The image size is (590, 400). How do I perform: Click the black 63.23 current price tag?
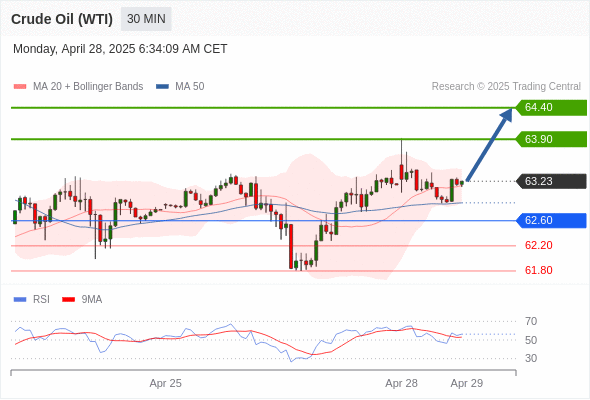click(551, 181)
